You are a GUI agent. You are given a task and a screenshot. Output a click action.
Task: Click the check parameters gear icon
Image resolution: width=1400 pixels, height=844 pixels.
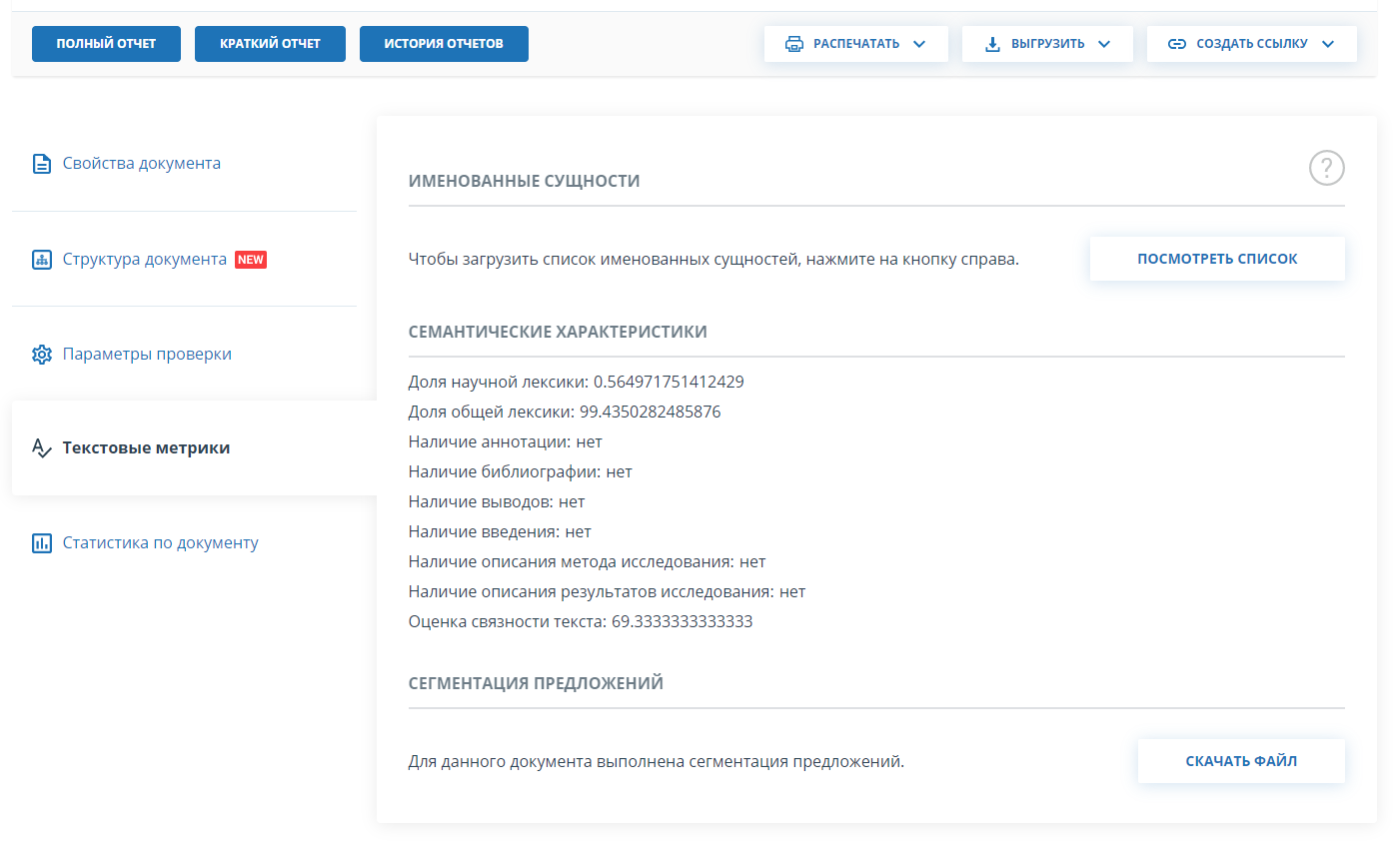point(42,355)
